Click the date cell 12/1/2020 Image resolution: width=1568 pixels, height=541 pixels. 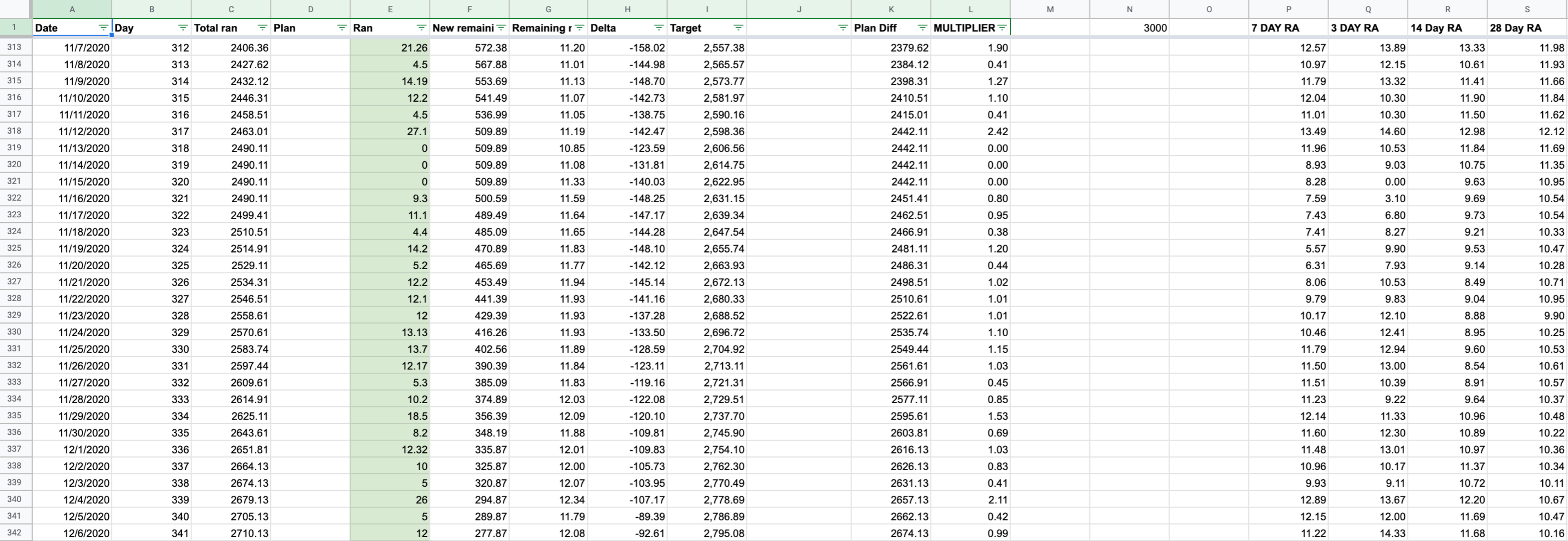point(72,449)
